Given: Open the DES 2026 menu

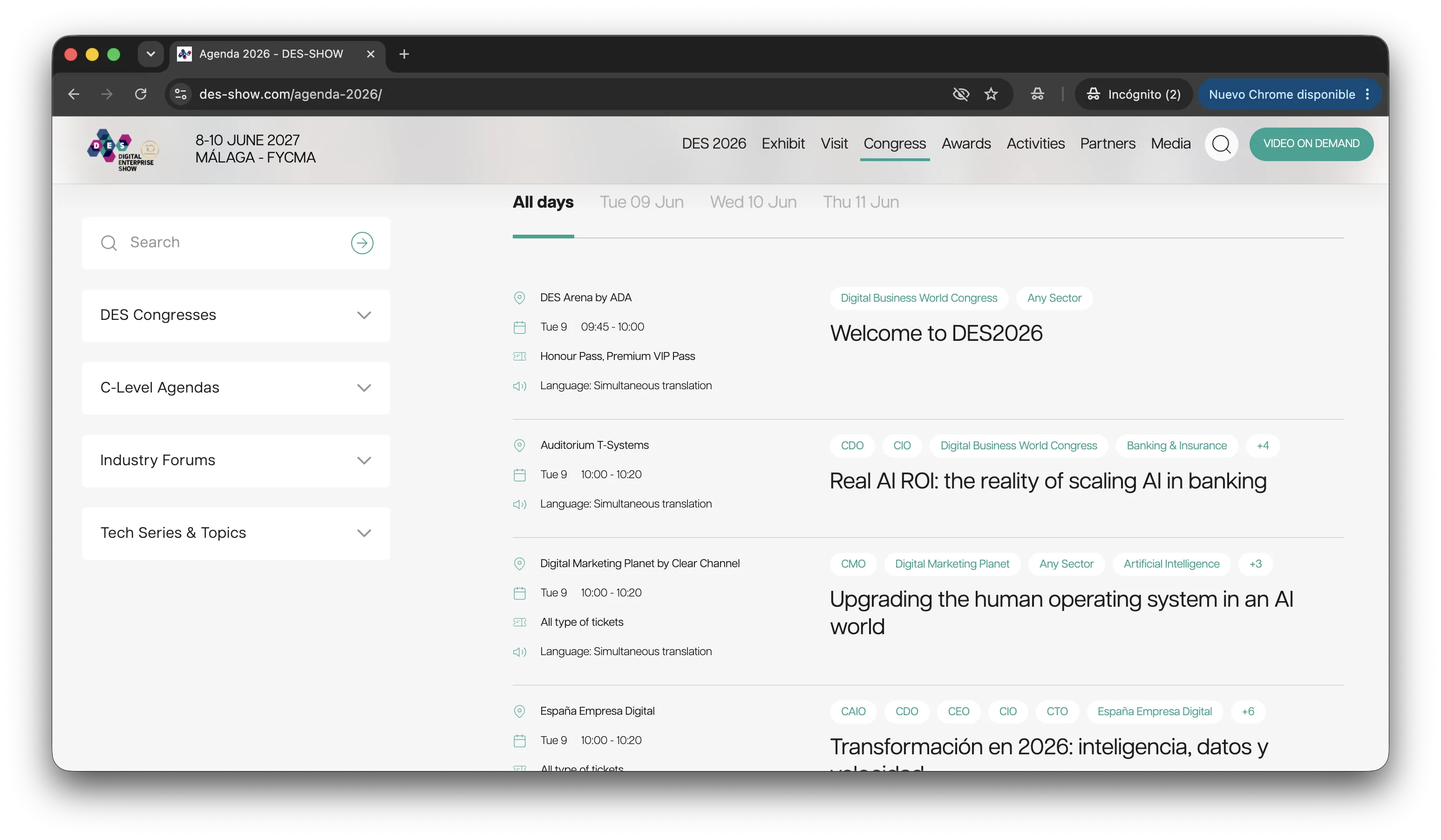Looking at the screenshot, I should coord(714,143).
